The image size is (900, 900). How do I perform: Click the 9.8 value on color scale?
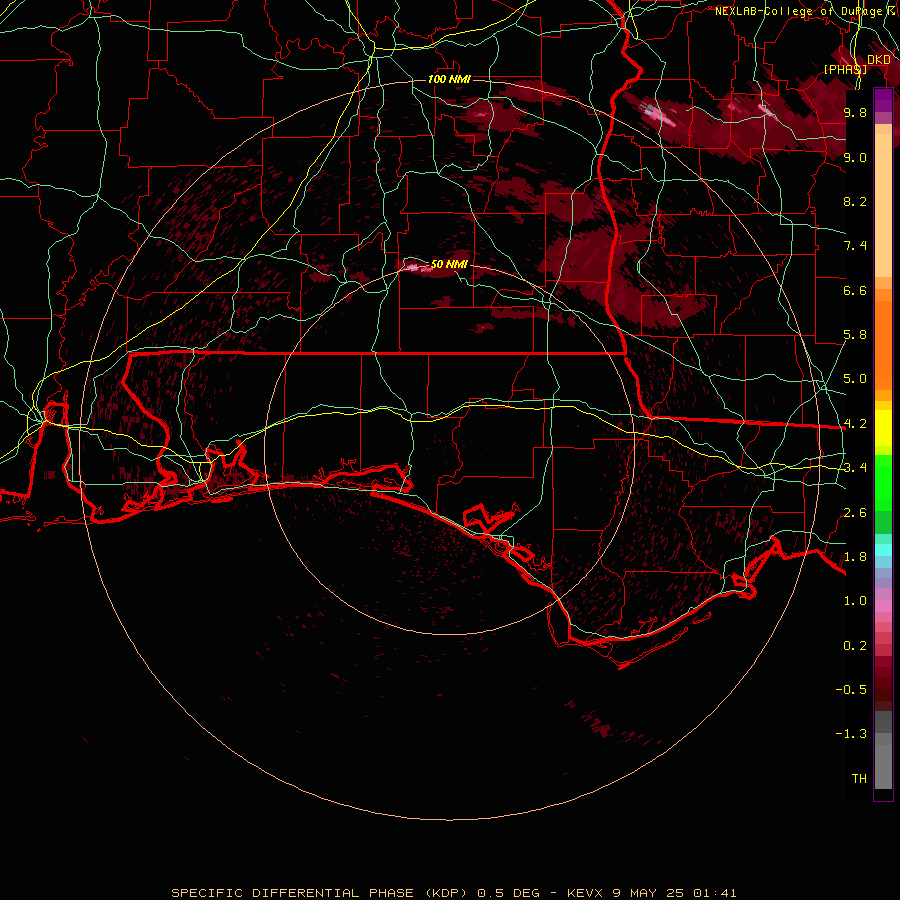(x=855, y=112)
